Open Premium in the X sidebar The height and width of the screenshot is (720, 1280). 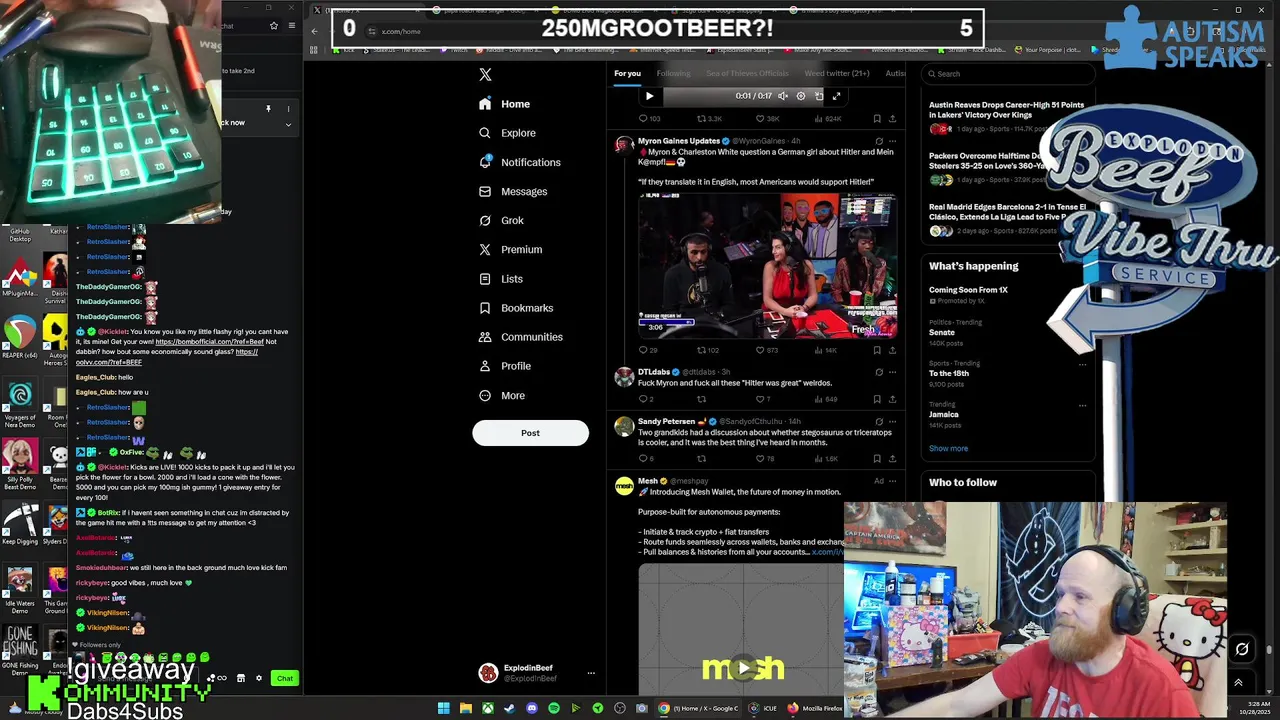coord(510,249)
